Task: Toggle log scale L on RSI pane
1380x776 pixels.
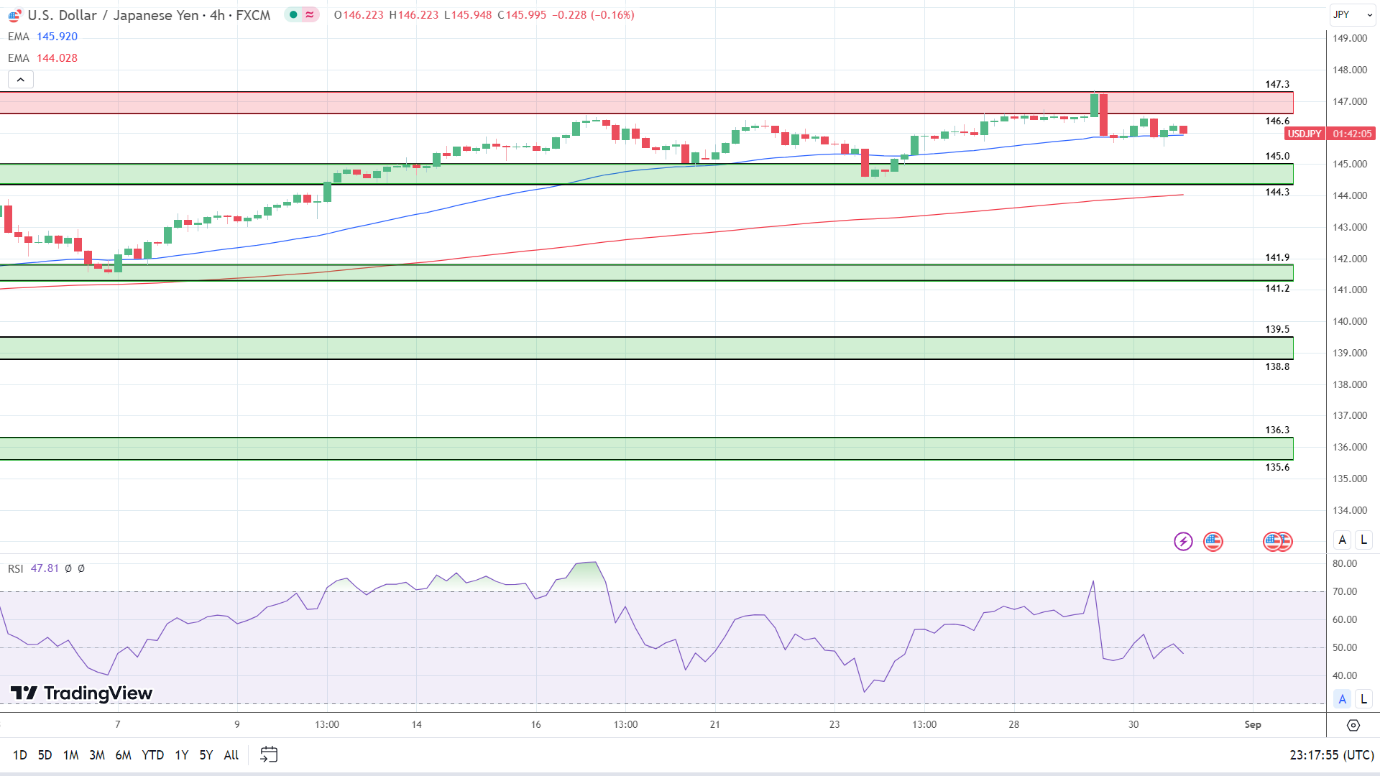Action: 1364,698
